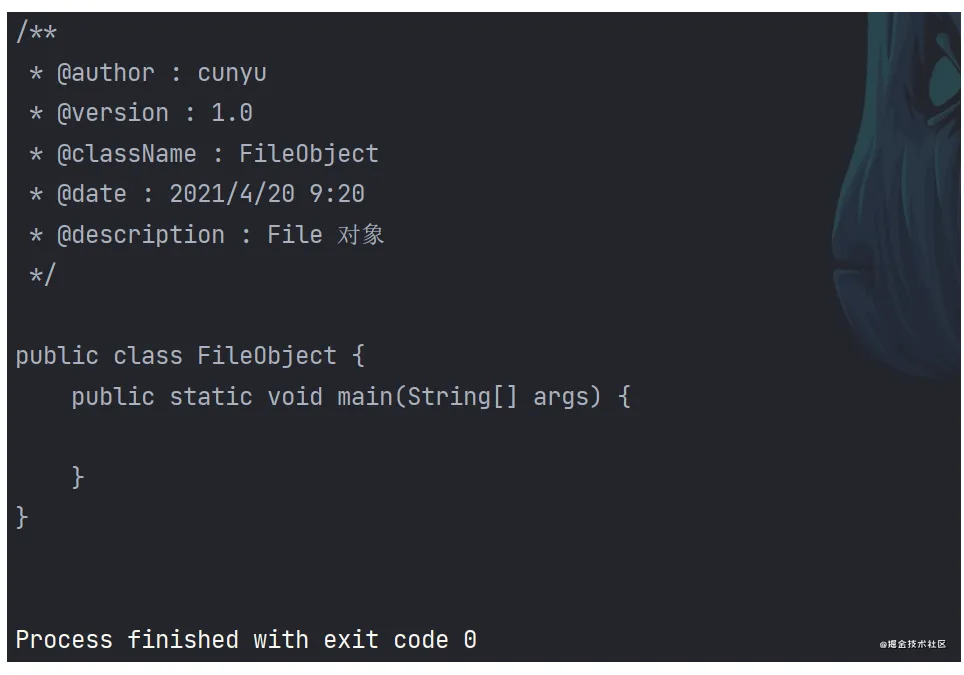This screenshot has width=964, height=675.
Task: Click the 'Process finished with exit code 0' text
Action: pos(246,639)
